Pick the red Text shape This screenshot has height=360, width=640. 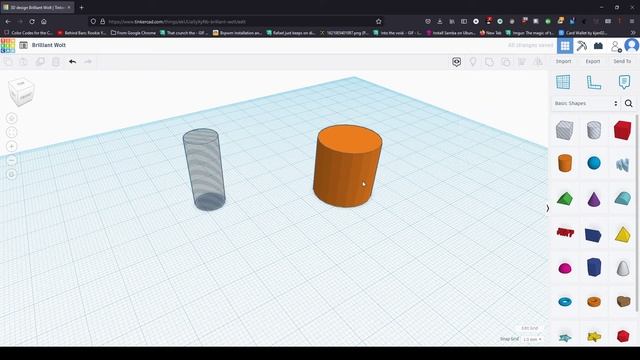565,233
